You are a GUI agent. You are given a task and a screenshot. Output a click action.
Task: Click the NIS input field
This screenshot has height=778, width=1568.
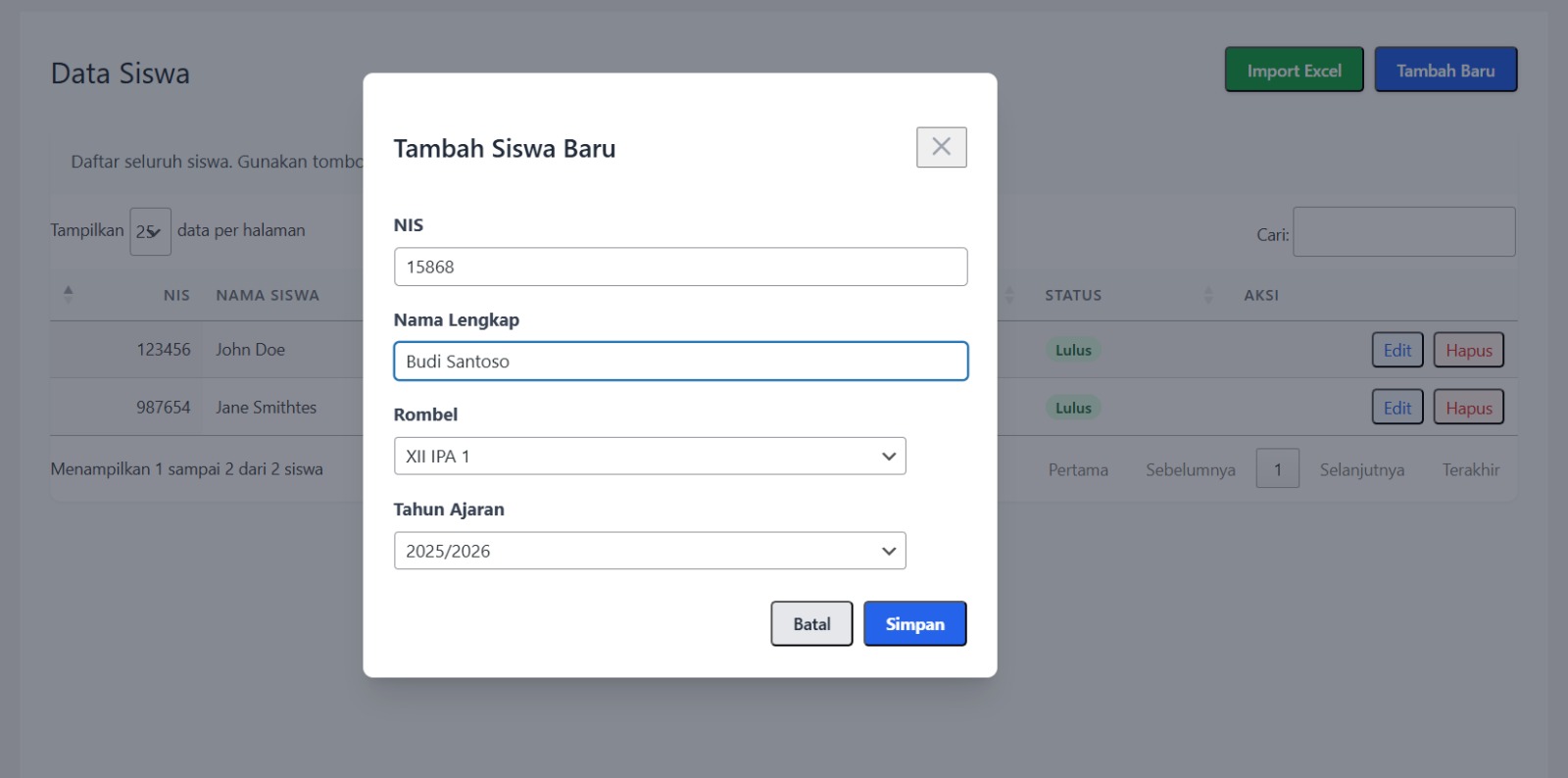coord(680,267)
